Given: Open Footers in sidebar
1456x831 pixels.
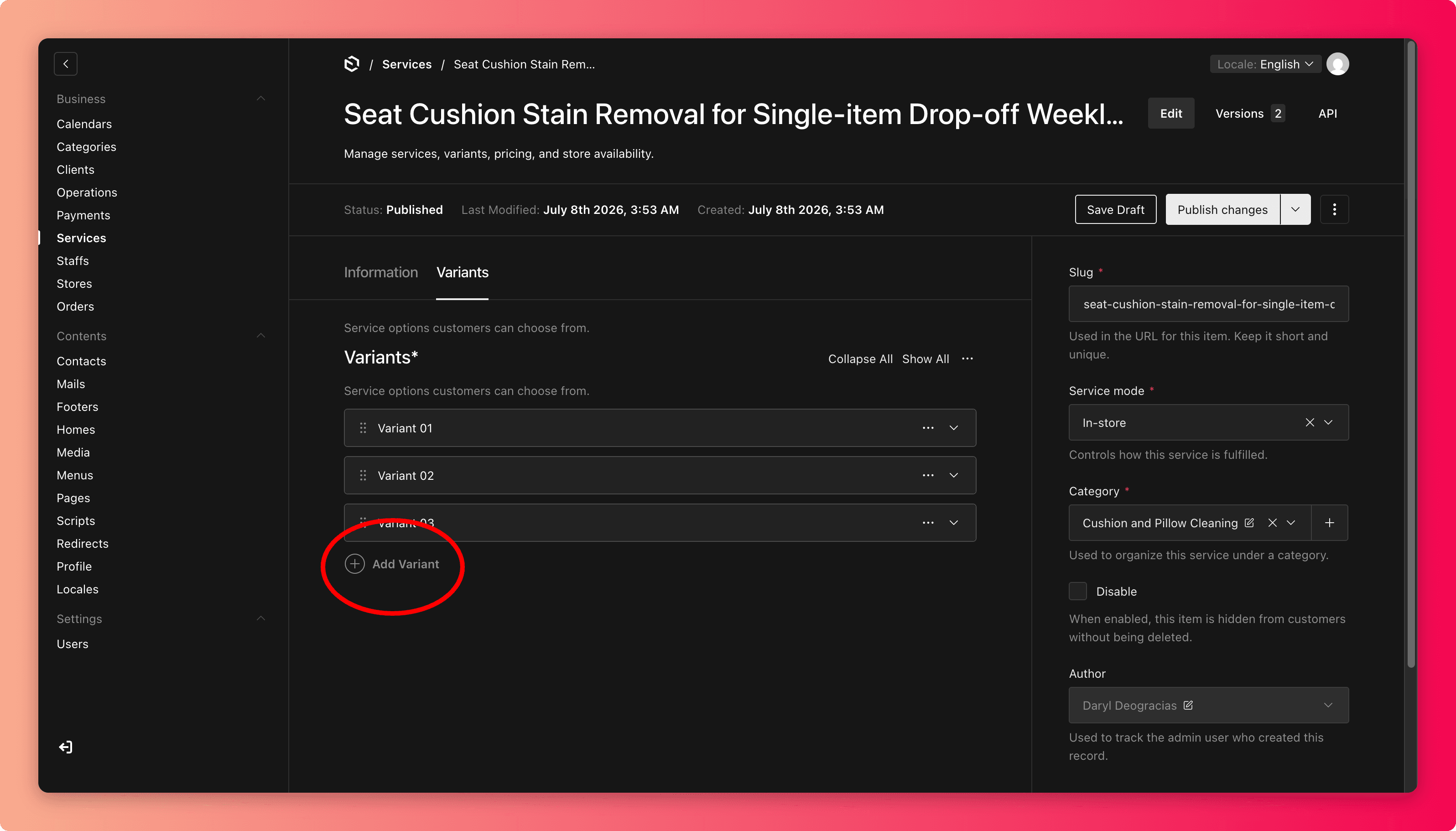Looking at the screenshot, I should click(77, 407).
